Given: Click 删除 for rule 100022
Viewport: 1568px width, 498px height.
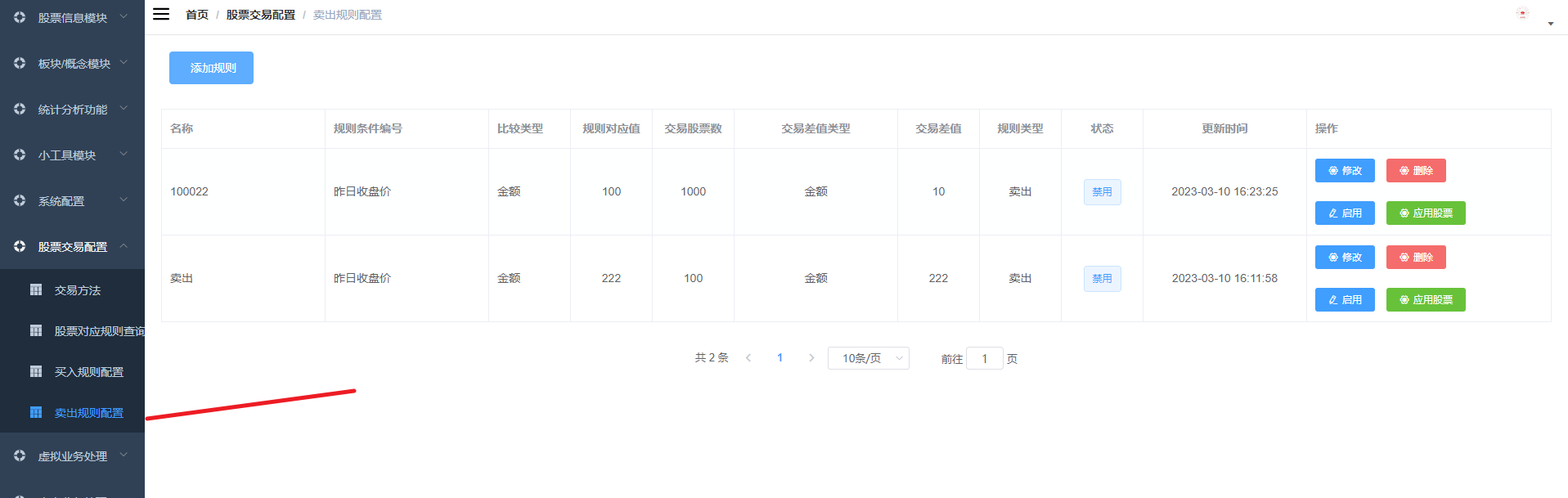Looking at the screenshot, I should coord(1416,170).
